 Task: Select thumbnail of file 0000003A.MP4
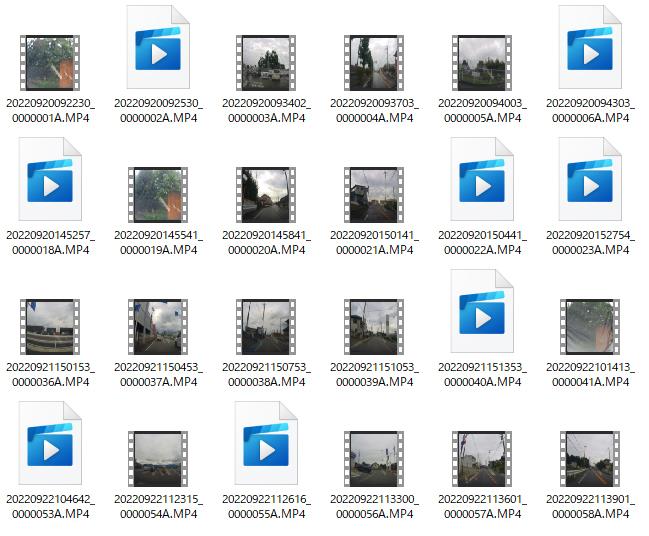pos(266,63)
